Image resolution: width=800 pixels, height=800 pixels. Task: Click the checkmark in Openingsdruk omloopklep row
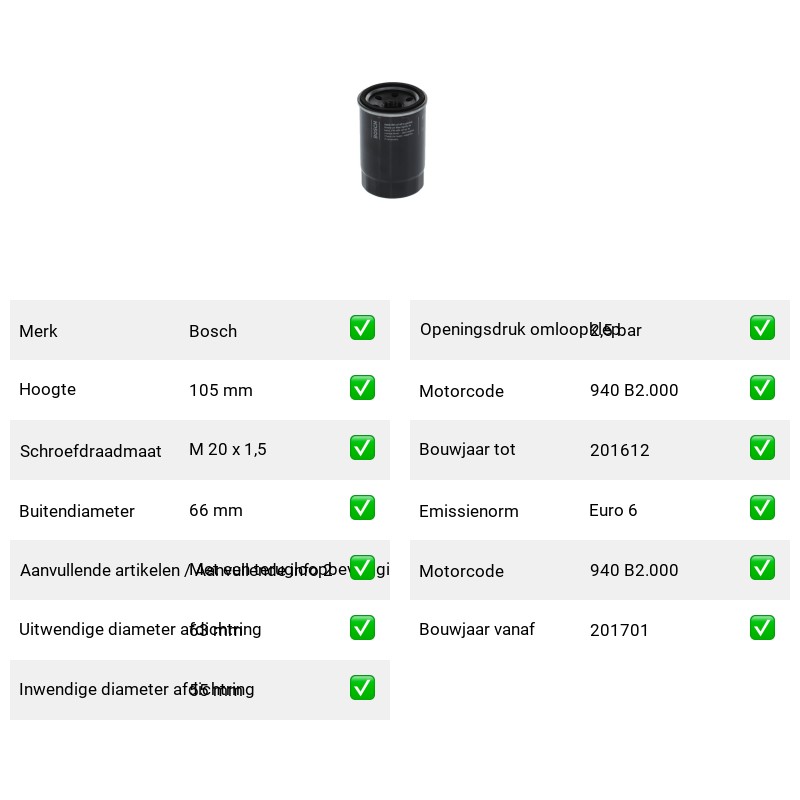762,328
